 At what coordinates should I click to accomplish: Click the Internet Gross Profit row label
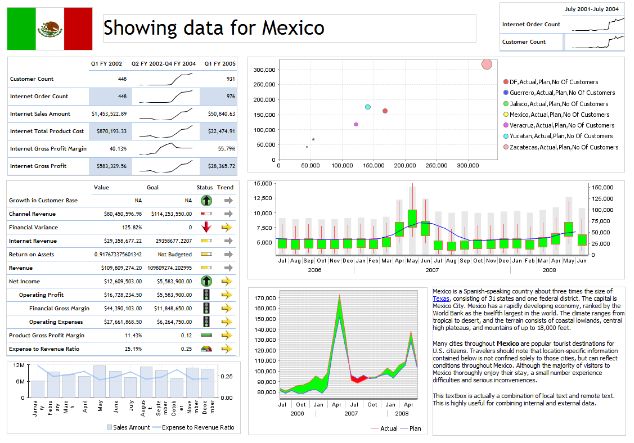tap(38, 166)
